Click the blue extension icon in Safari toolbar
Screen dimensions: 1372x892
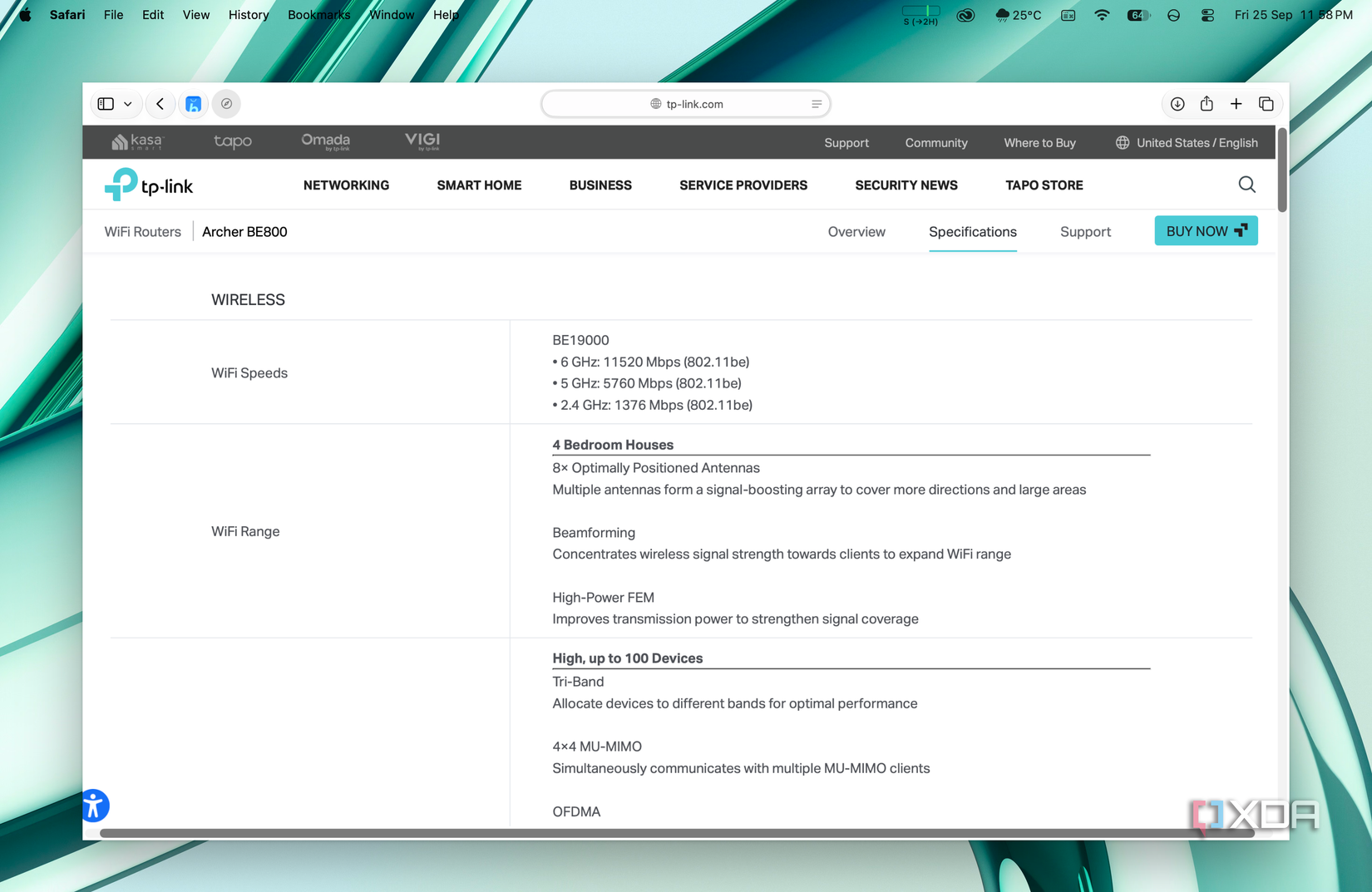193,104
